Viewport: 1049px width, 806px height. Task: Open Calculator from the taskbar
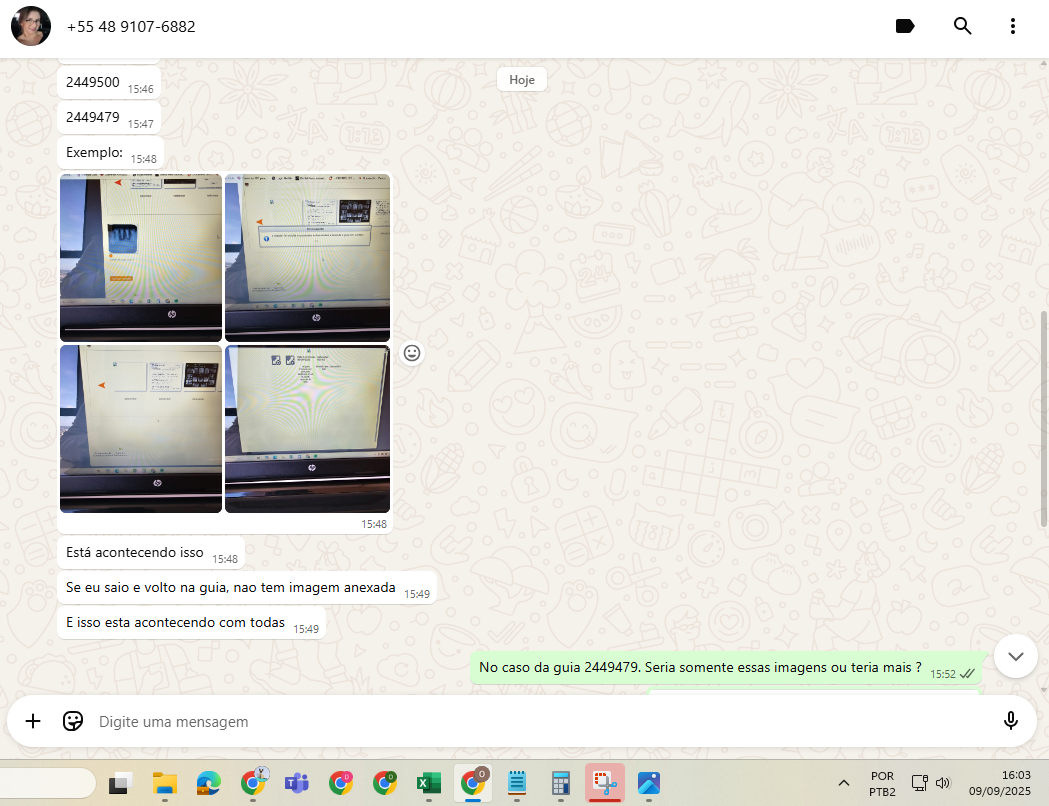click(561, 783)
